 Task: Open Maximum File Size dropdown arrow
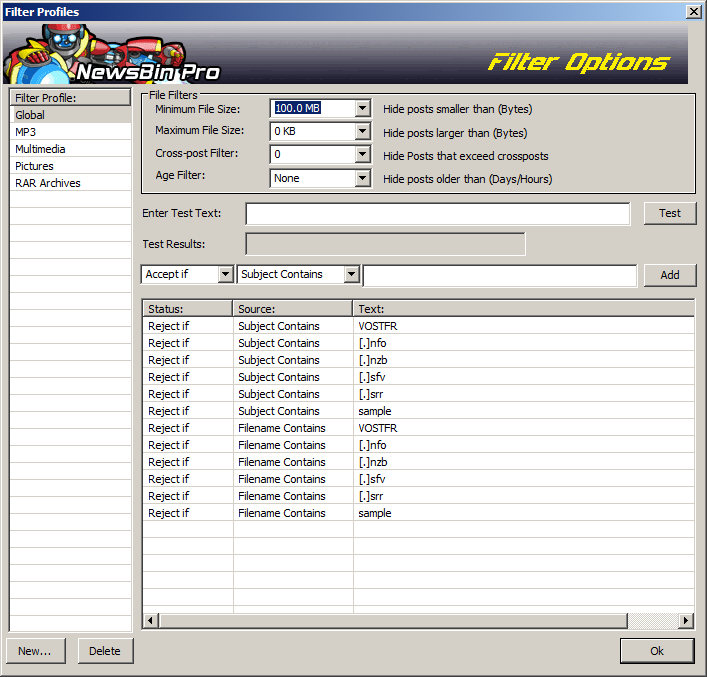362,132
